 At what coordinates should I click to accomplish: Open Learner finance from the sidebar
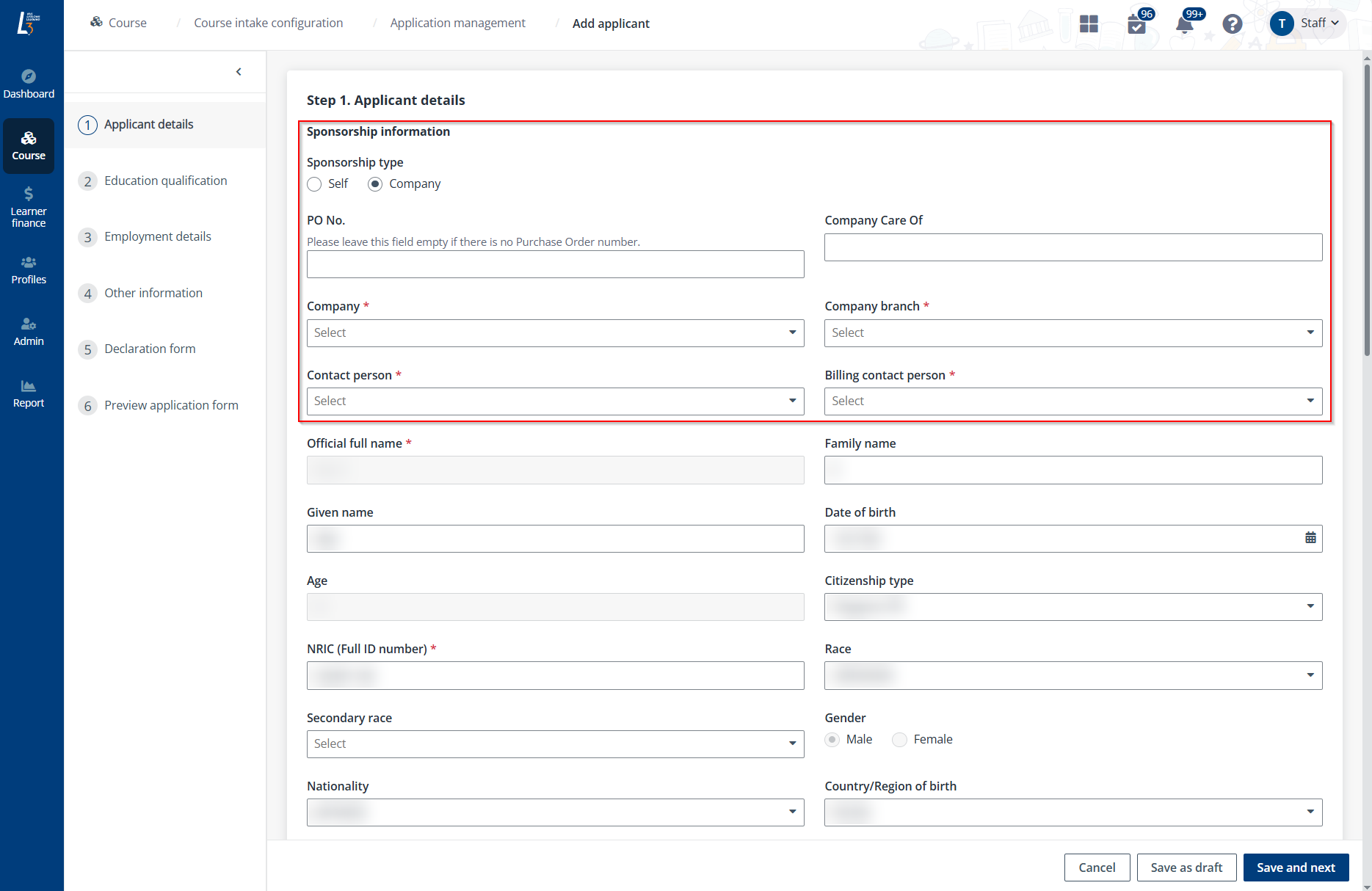tap(28, 206)
